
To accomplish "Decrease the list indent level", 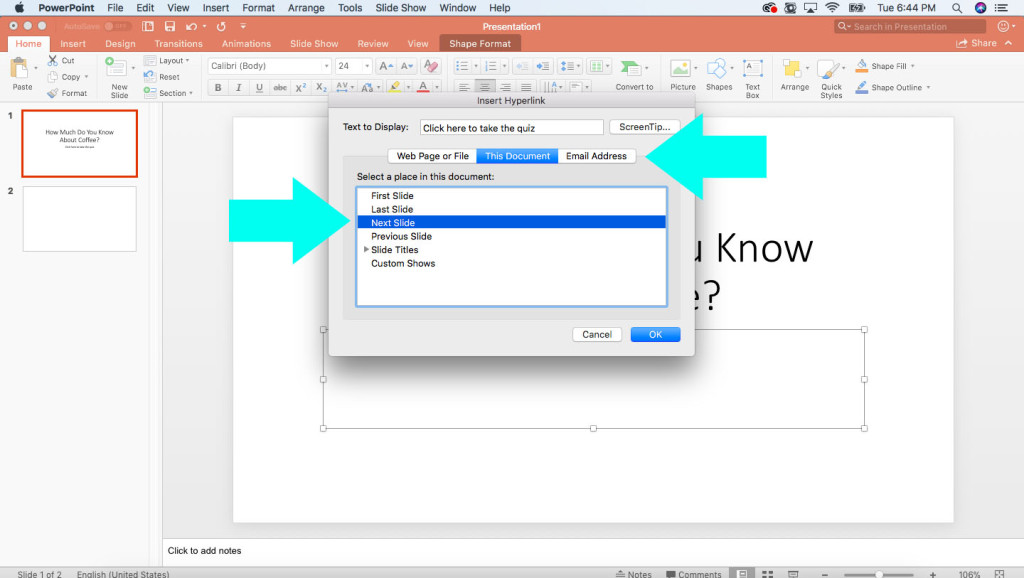I will point(522,66).
